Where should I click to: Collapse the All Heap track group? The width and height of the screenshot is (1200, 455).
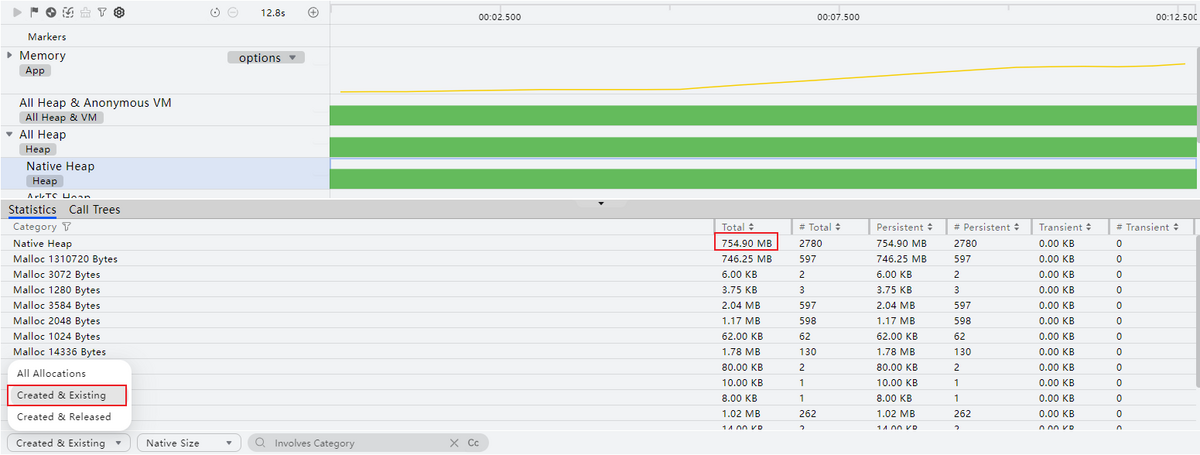(x=10, y=134)
